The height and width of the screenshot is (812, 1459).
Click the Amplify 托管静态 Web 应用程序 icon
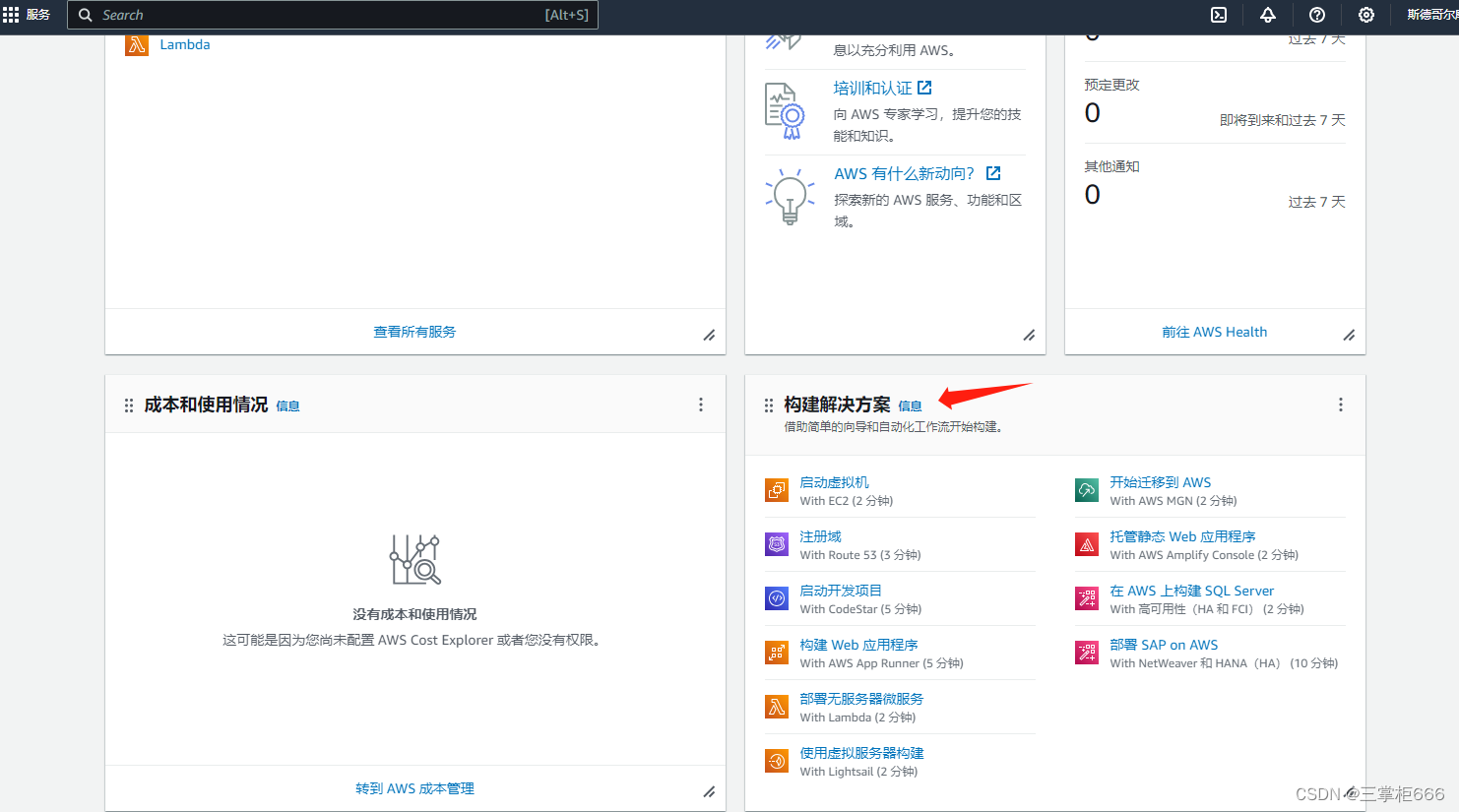(x=1087, y=544)
